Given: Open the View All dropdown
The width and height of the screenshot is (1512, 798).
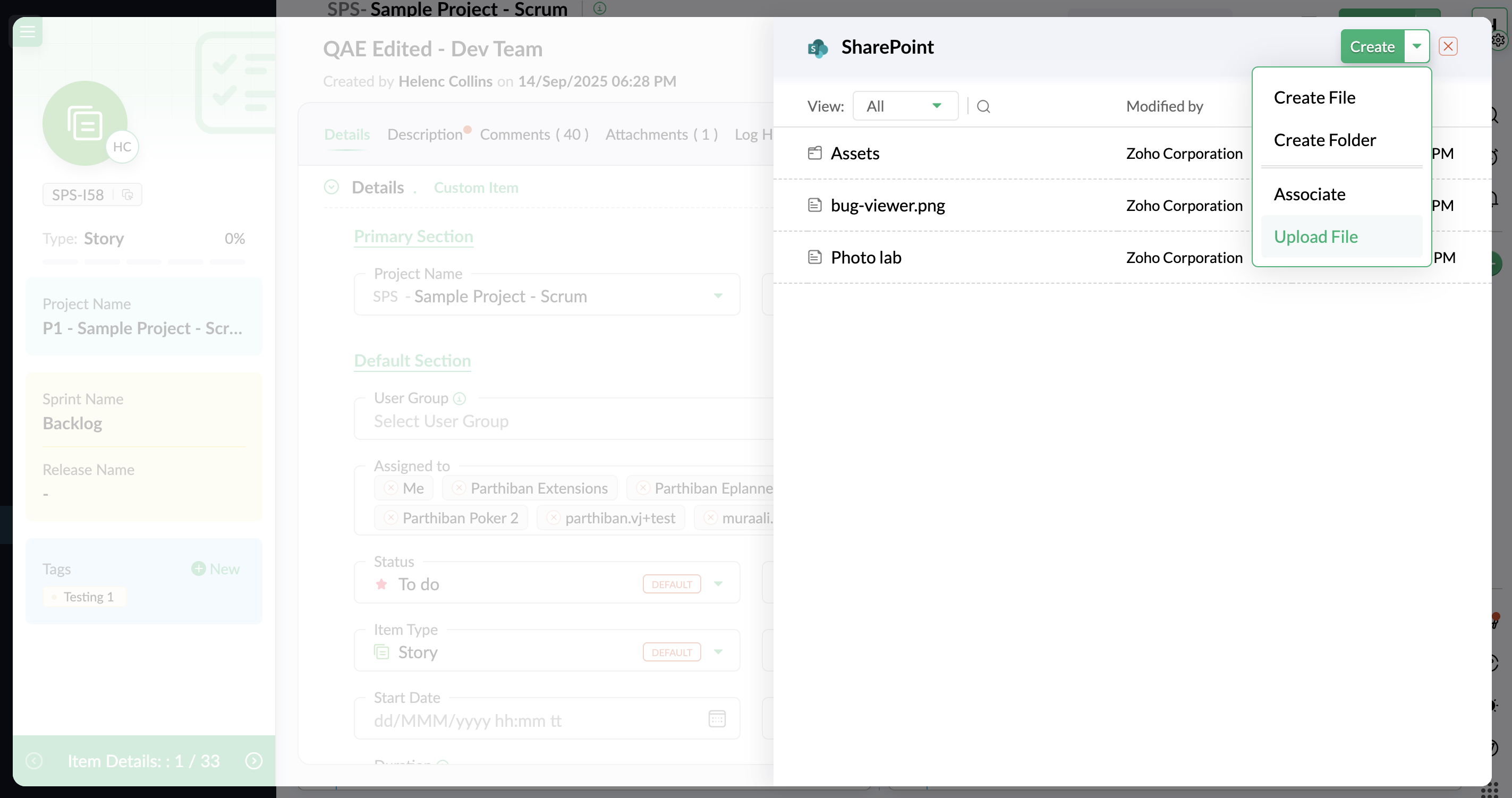Looking at the screenshot, I should pyautogui.click(x=905, y=106).
